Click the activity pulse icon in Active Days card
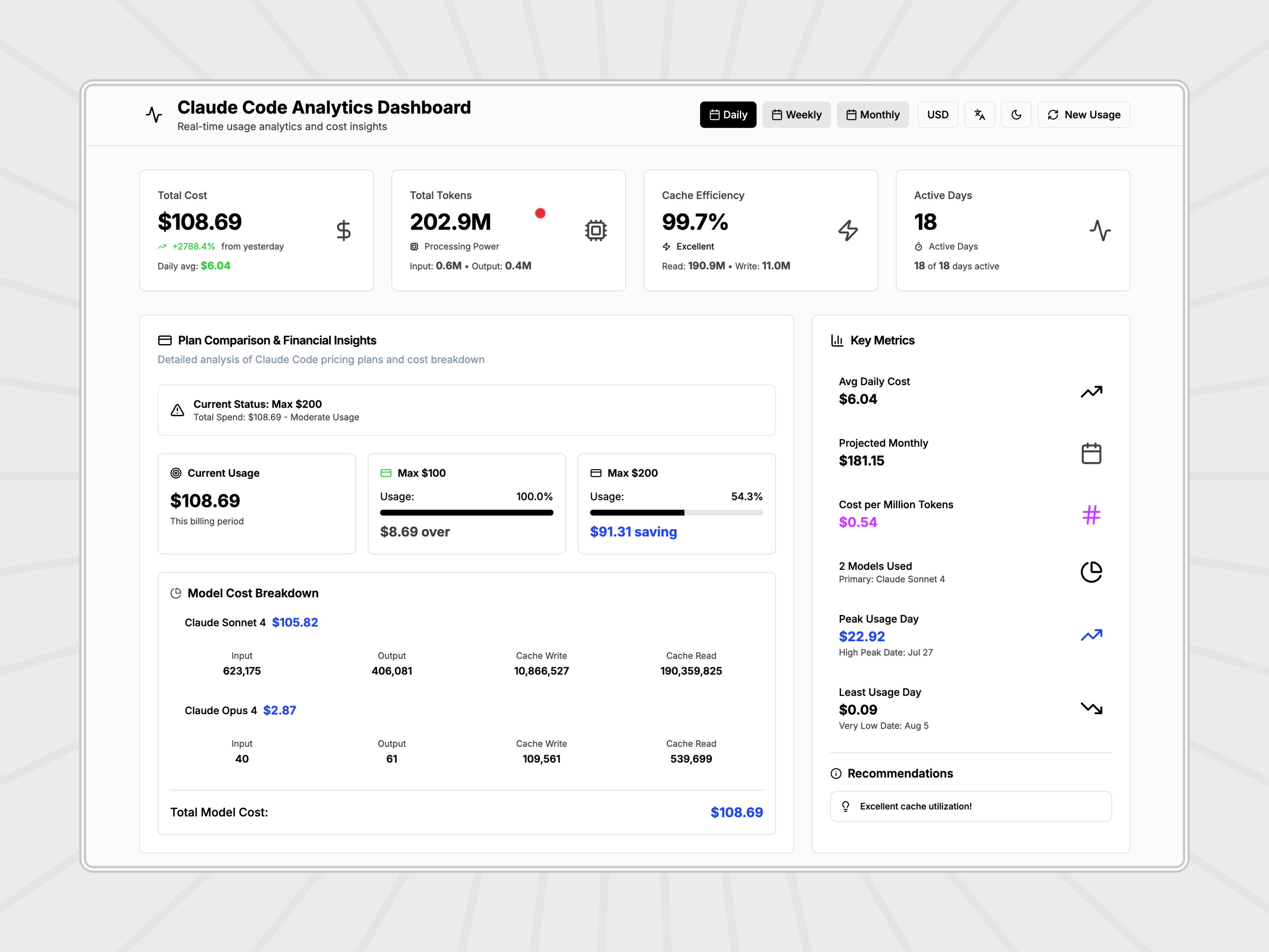The image size is (1269, 952). click(1100, 230)
